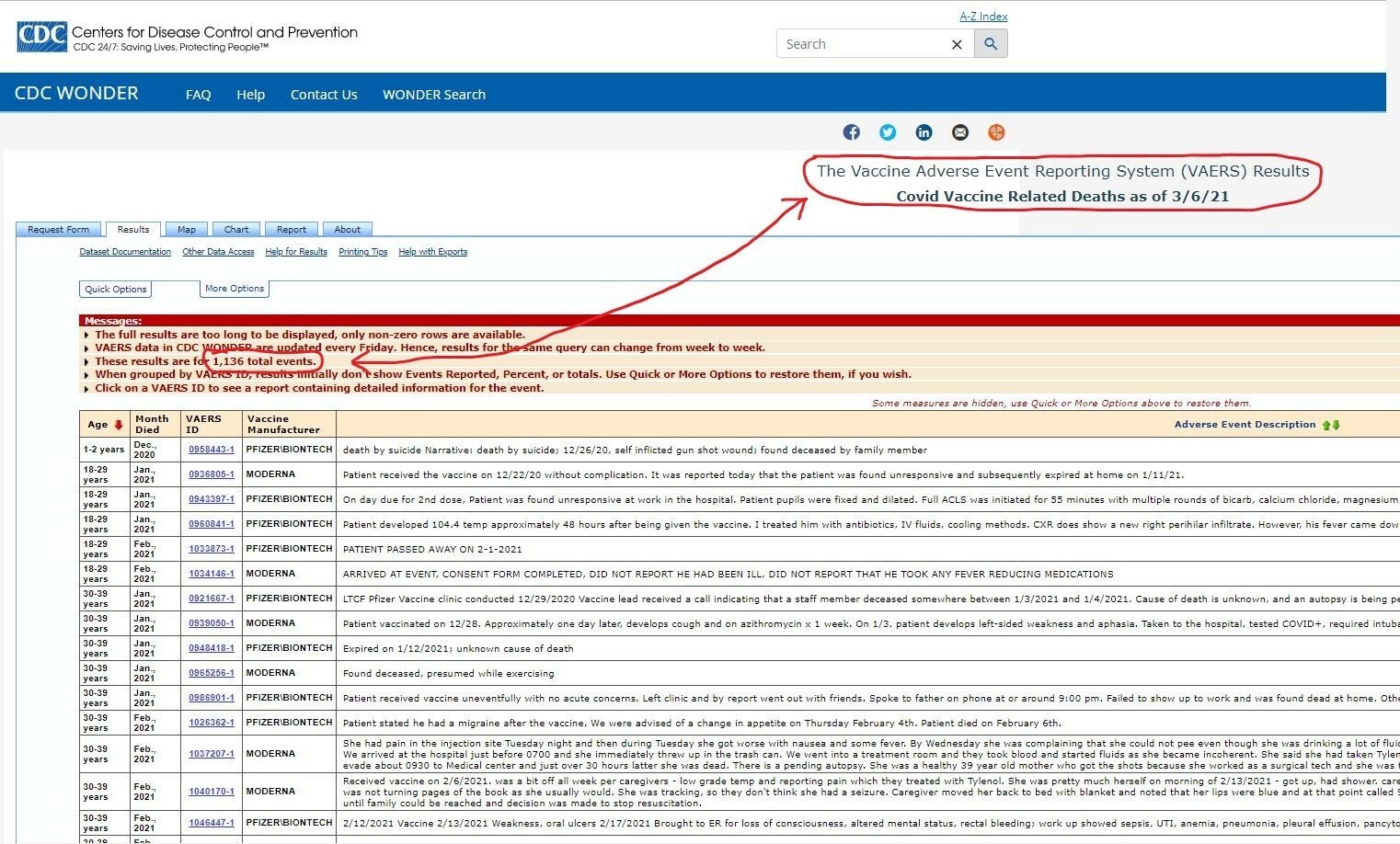Clear the search box with X
The width and height of the screenshot is (1400, 844).
[x=957, y=44]
